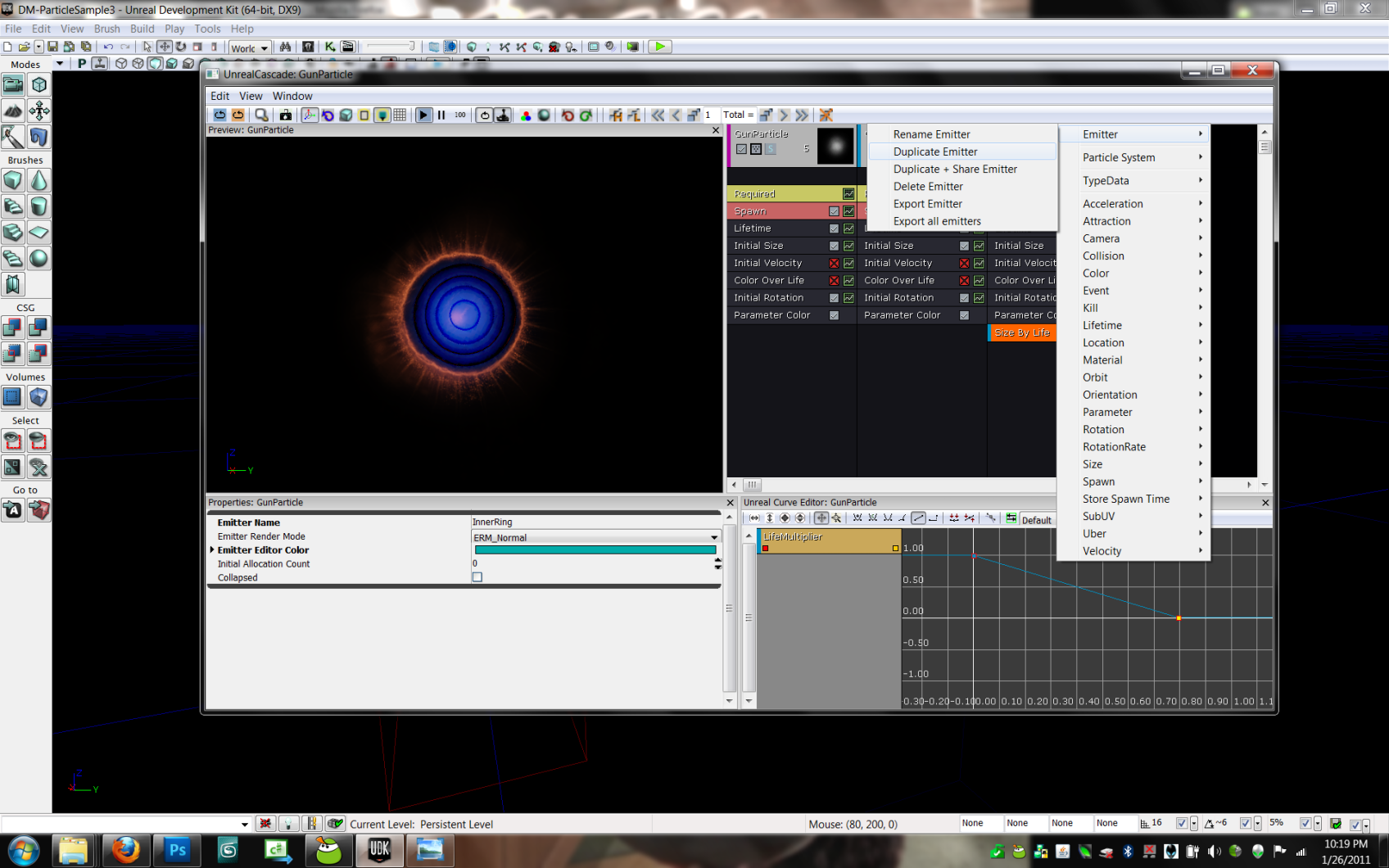The height and width of the screenshot is (868, 1389).
Task: Select the Required module in first emitter
Action: [791, 194]
